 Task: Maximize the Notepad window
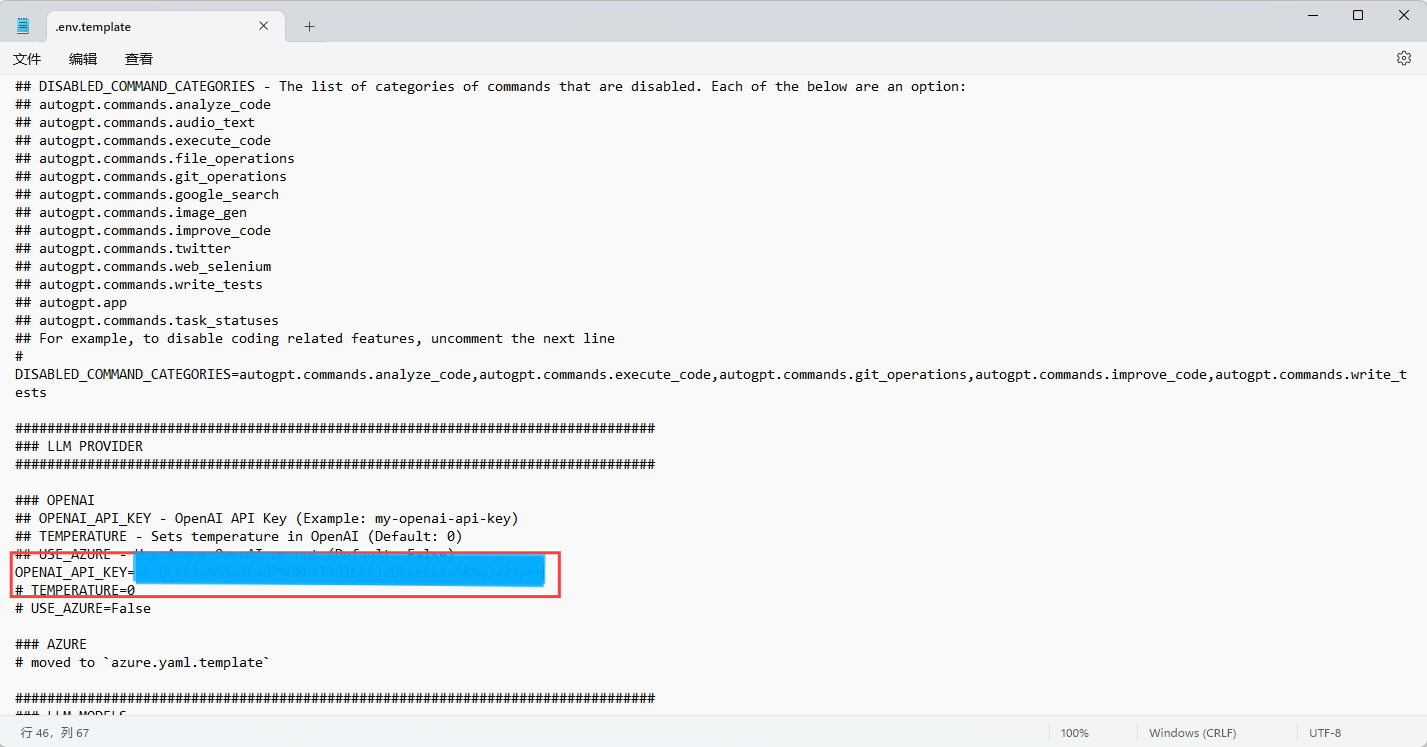point(1357,15)
